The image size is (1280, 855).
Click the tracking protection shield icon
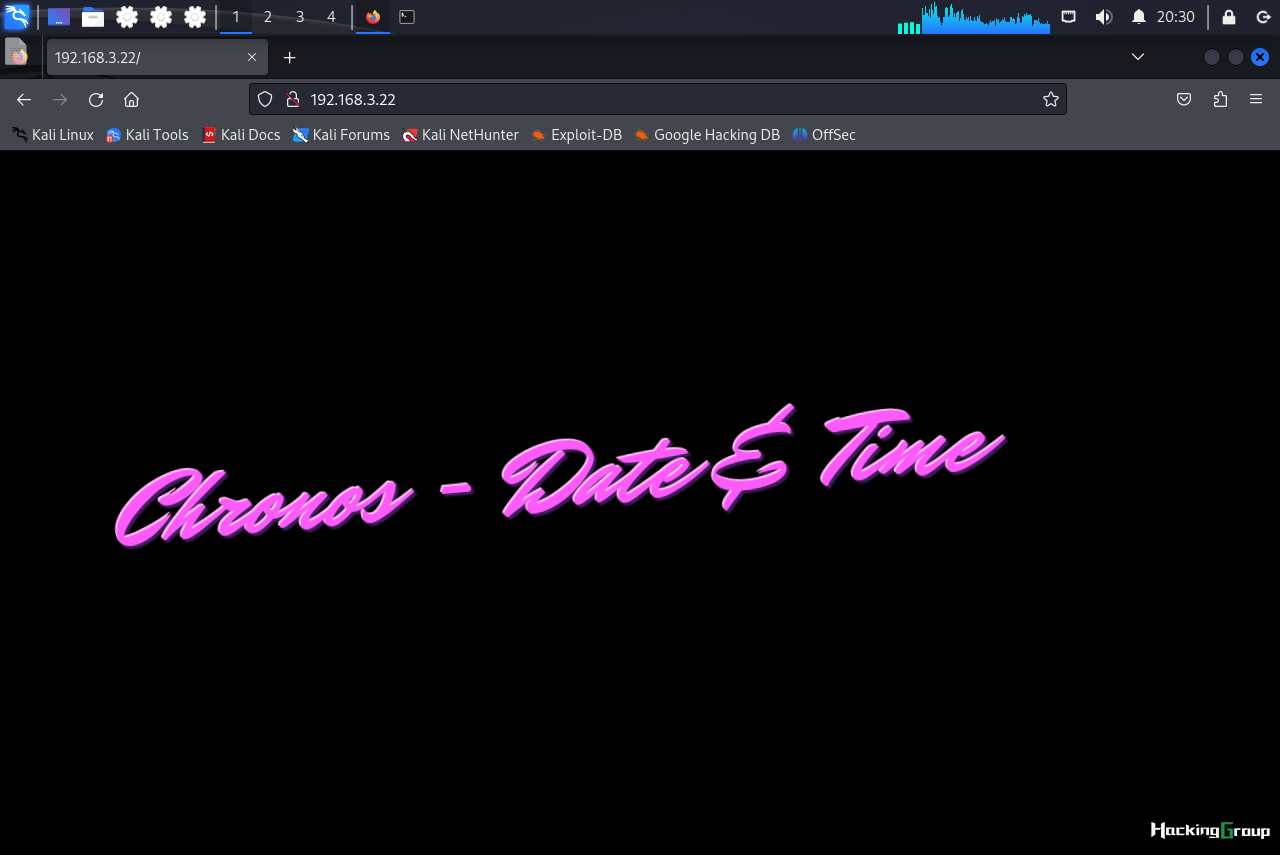(265, 99)
